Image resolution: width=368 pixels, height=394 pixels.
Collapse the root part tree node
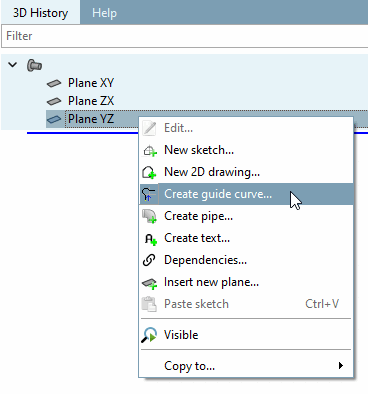[x=13, y=65]
